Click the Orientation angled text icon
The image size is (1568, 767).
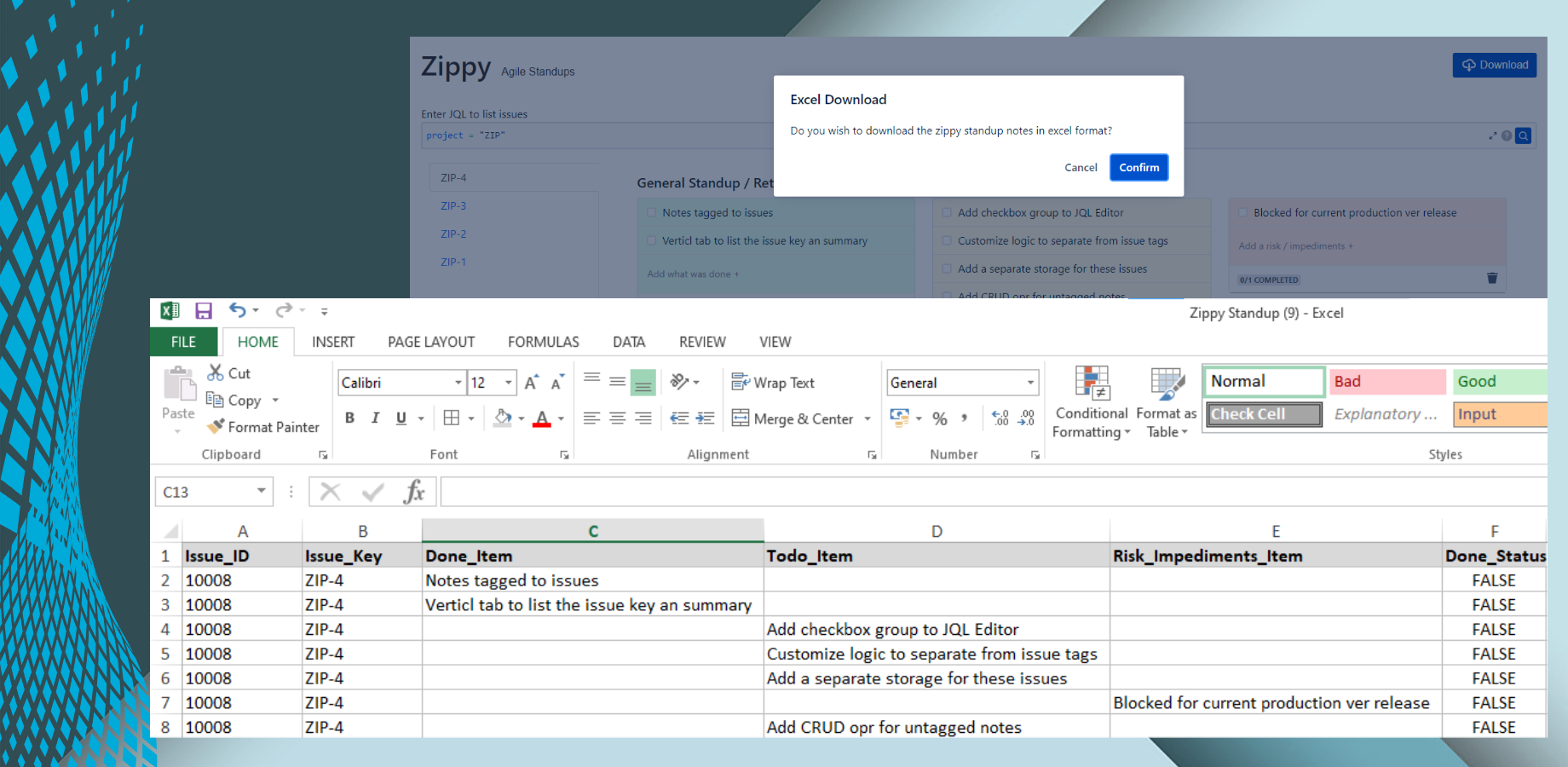pyautogui.click(x=679, y=381)
